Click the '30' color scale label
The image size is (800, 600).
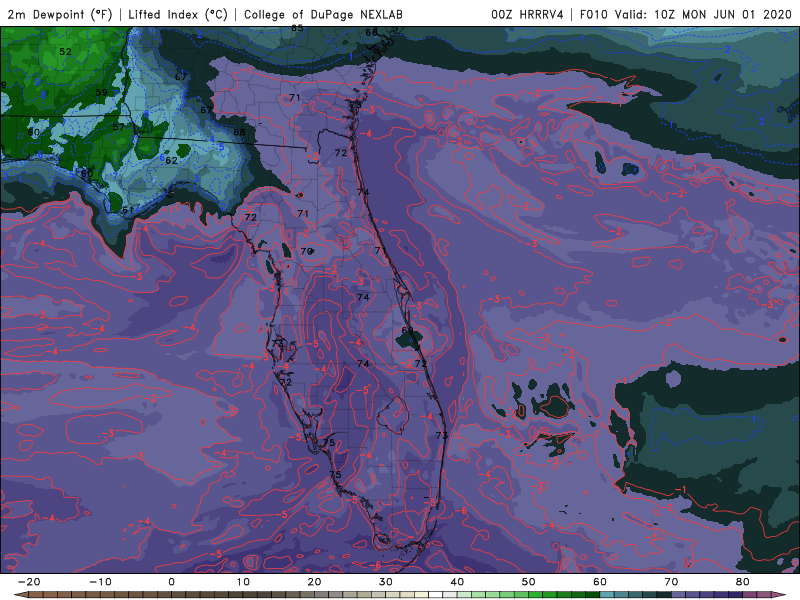click(386, 582)
